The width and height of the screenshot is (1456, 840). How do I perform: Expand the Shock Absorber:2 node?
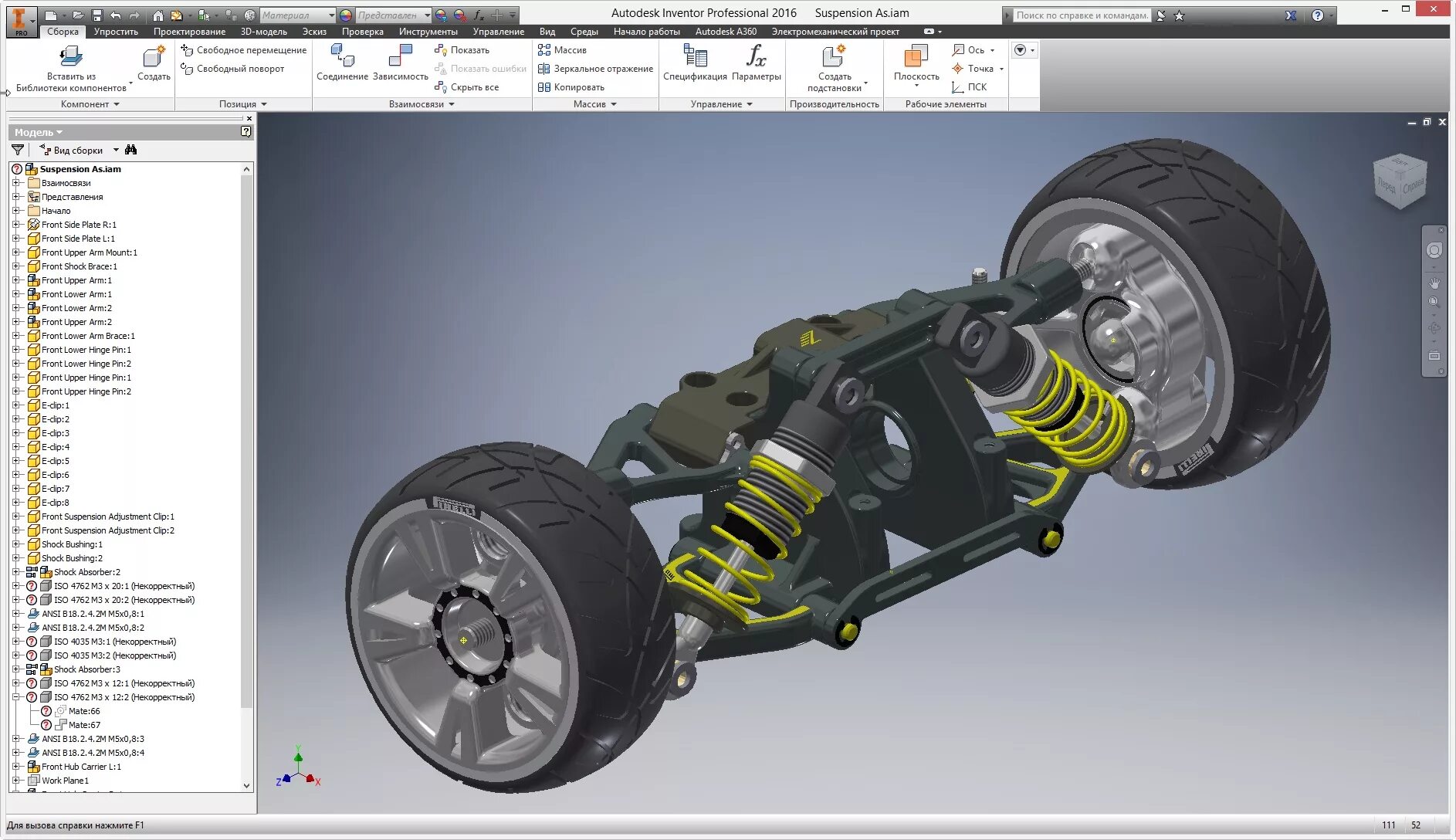[16, 572]
